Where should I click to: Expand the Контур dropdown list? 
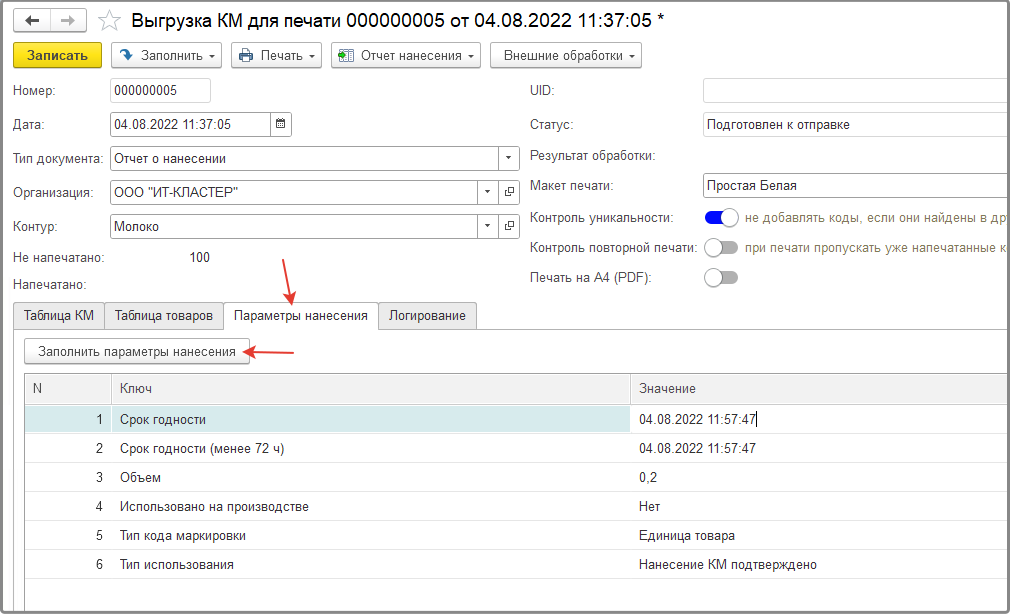[488, 226]
